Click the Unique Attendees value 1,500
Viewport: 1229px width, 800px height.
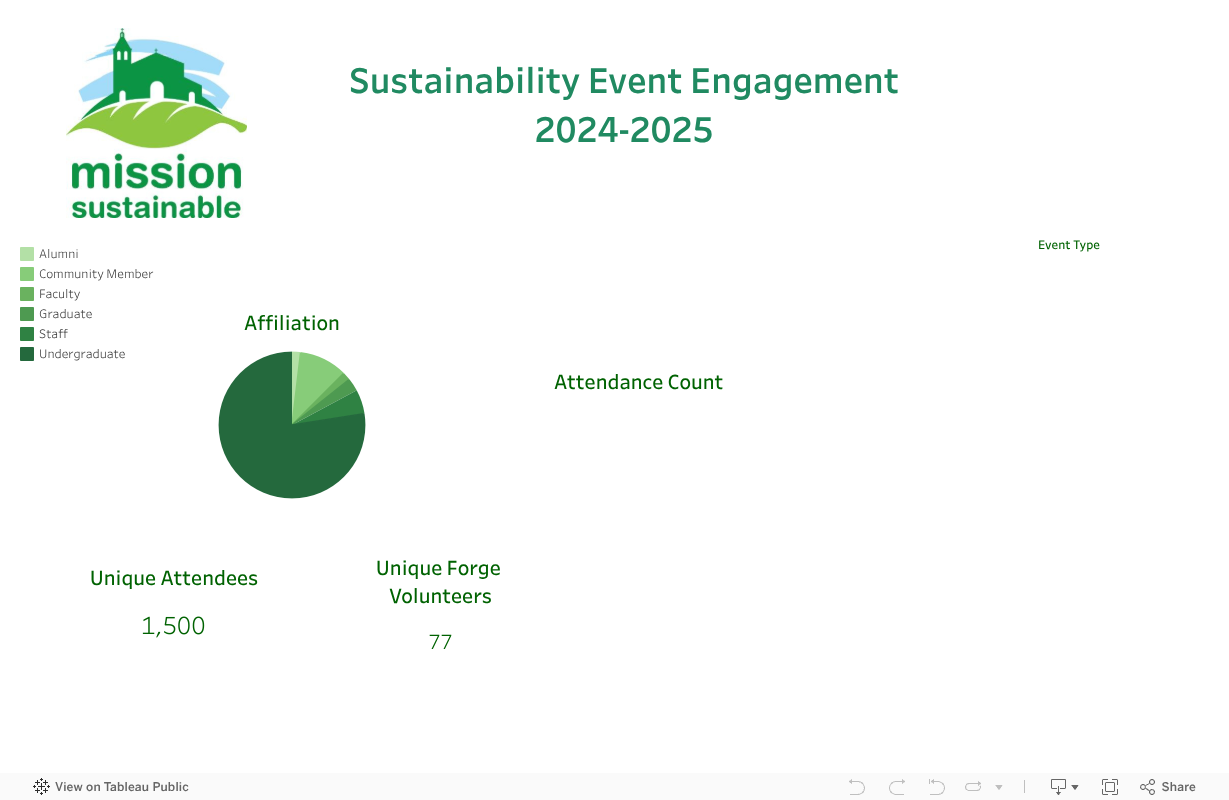[x=173, y=626]
